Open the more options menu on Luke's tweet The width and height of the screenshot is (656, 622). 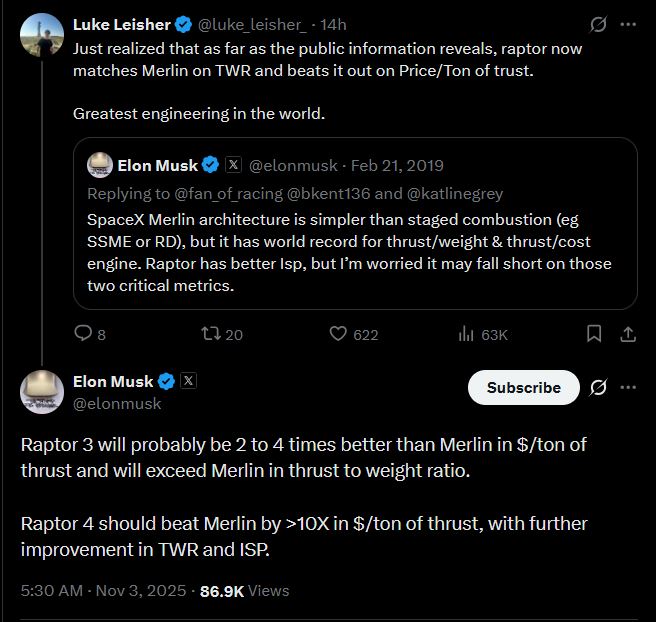click(628, 24)
